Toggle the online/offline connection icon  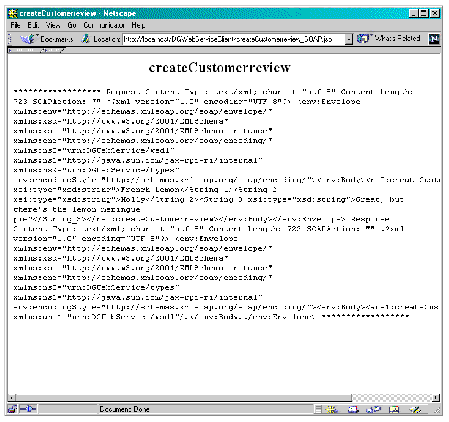point(27,409)
